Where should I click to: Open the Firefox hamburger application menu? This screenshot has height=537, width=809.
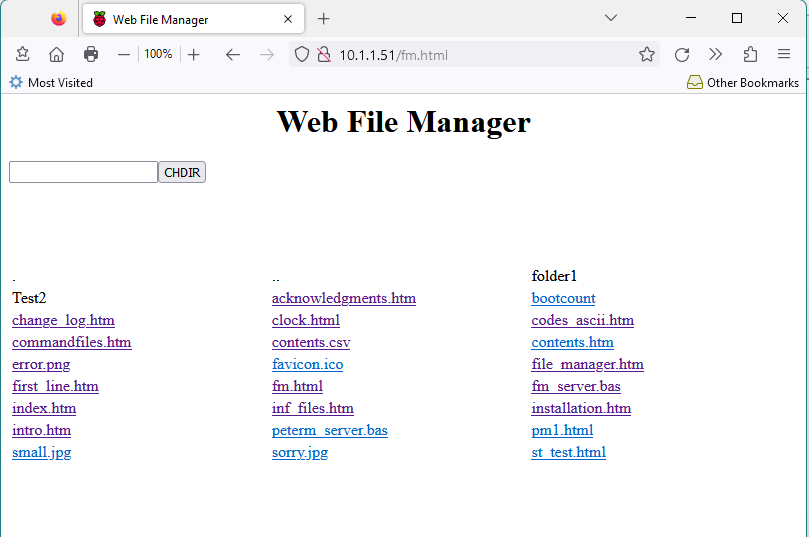[784, 55]
